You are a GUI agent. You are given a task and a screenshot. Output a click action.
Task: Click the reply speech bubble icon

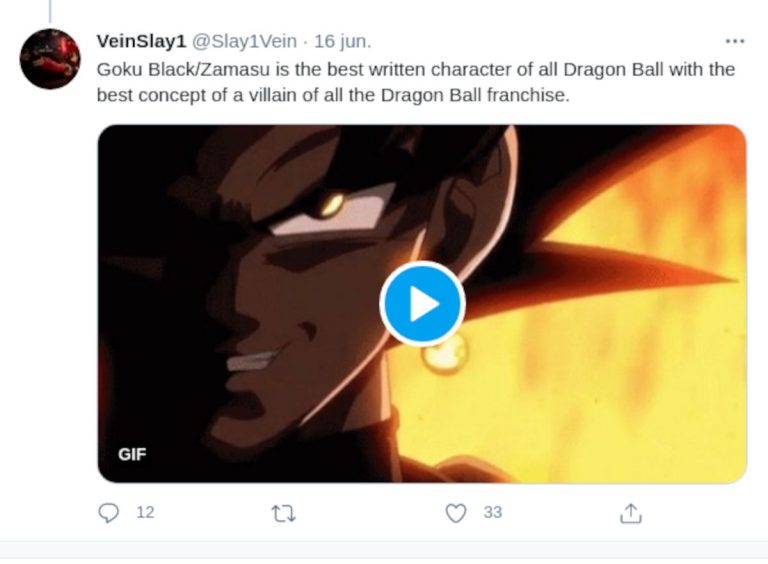point(109,513)
